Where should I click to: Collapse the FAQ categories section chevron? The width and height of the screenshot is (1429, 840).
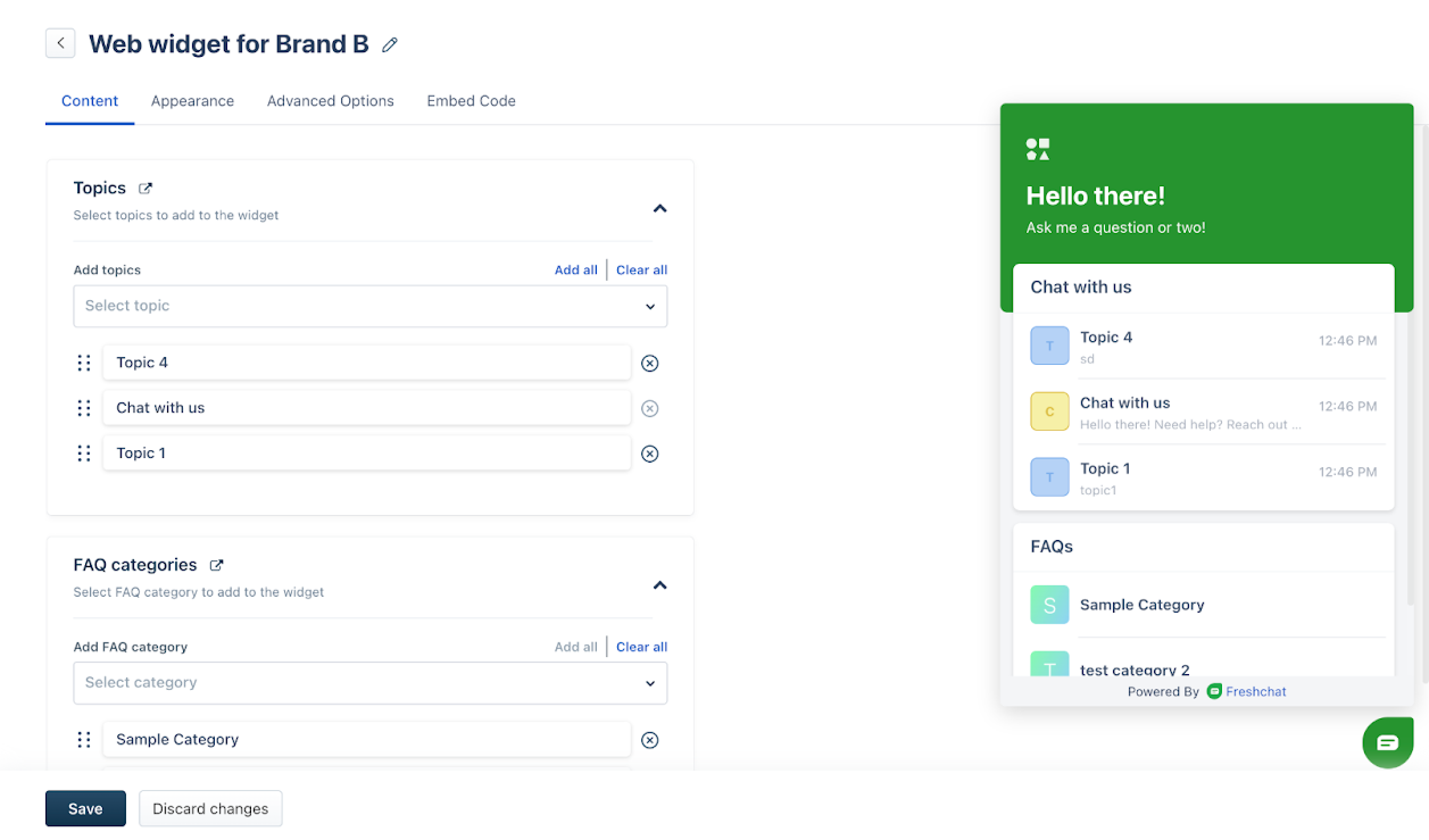point(659,585)
